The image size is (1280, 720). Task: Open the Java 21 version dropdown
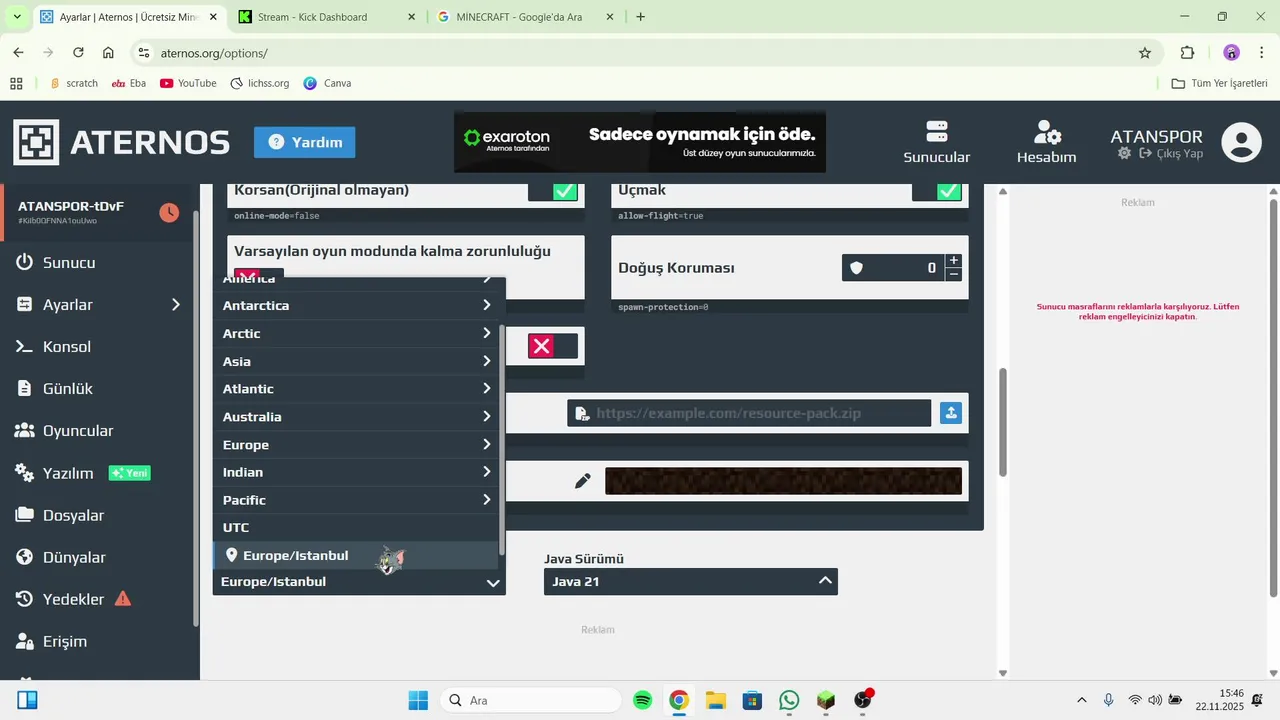pyautogui.click(x=691, y=581)
